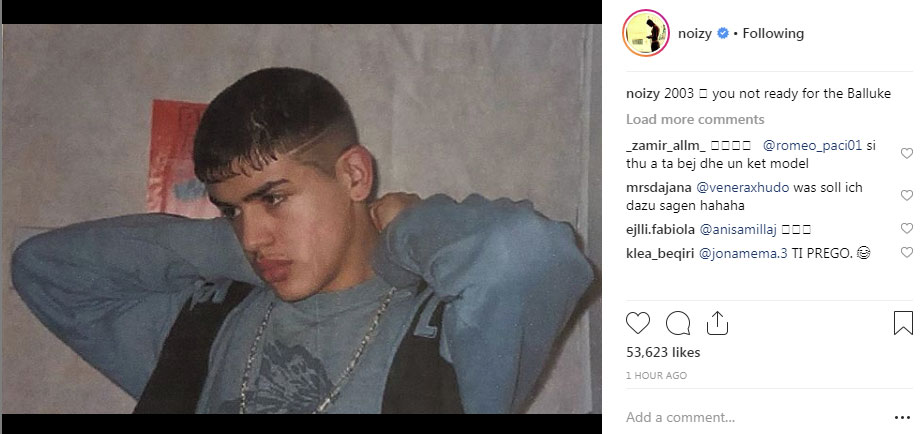920x434 pixels.
Task: Save post with bookmark icon
Action: tap(903, 323)
